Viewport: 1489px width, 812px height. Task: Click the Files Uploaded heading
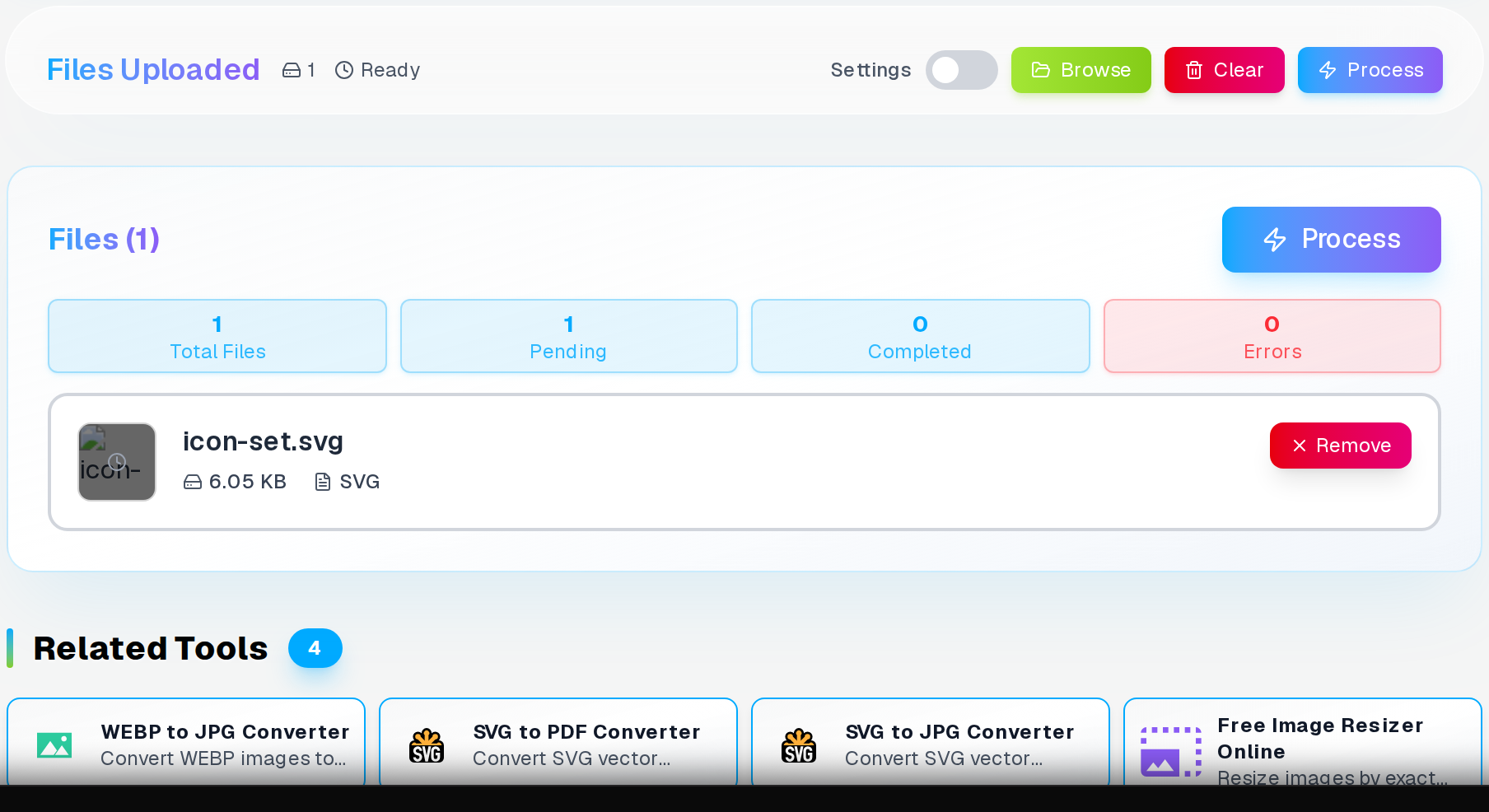coord(153,70)
